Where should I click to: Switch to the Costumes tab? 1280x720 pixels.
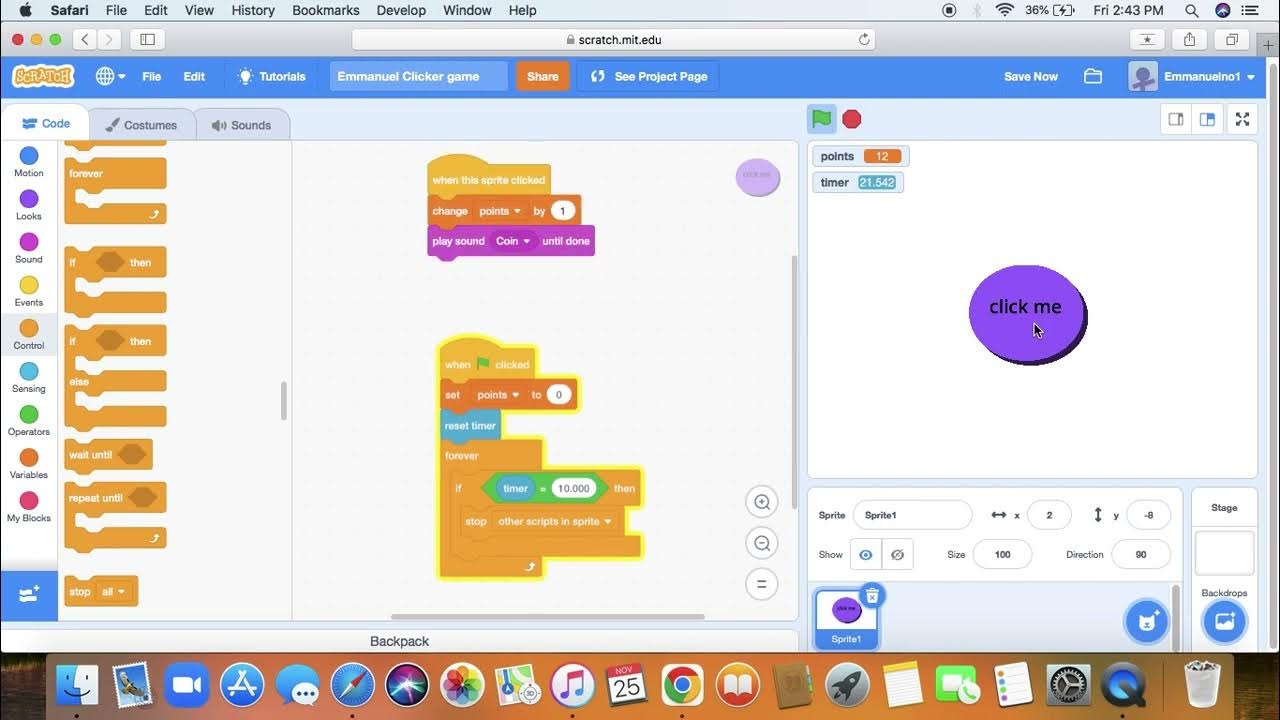tap(141, 125)
